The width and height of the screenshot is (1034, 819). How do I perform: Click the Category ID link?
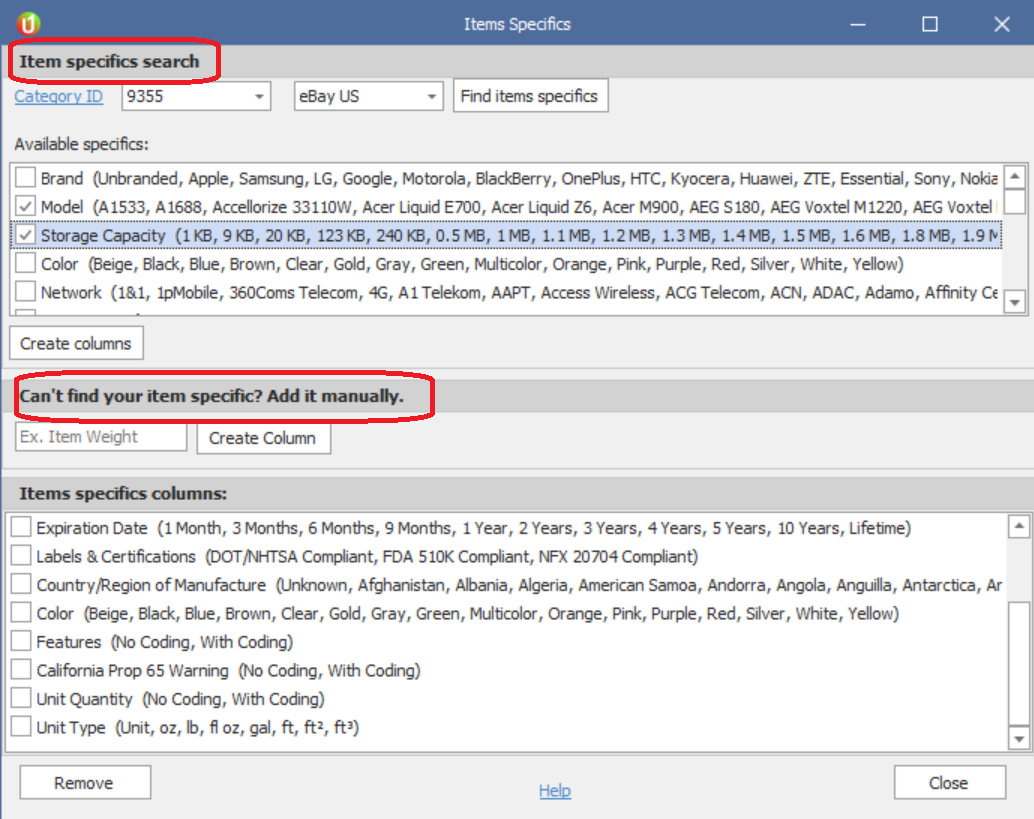pos(59,96)
